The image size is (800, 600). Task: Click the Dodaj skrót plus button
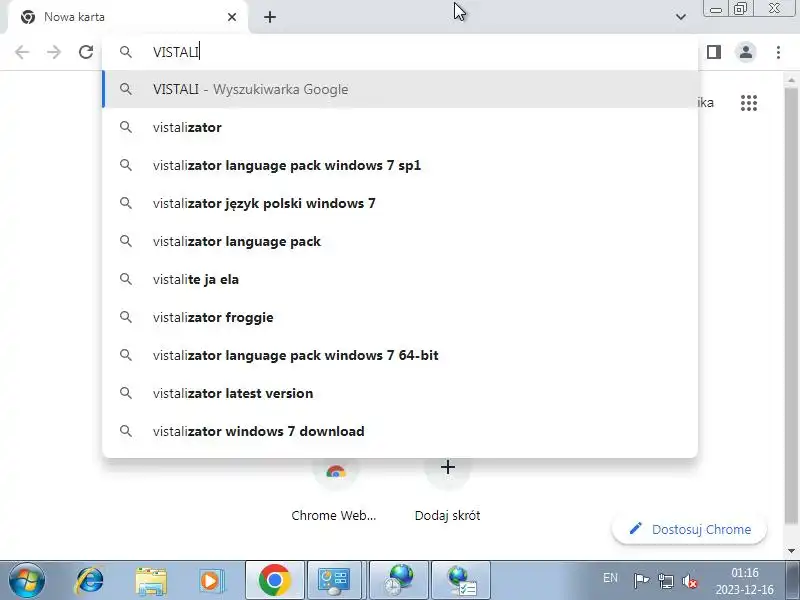coord(447,467)
